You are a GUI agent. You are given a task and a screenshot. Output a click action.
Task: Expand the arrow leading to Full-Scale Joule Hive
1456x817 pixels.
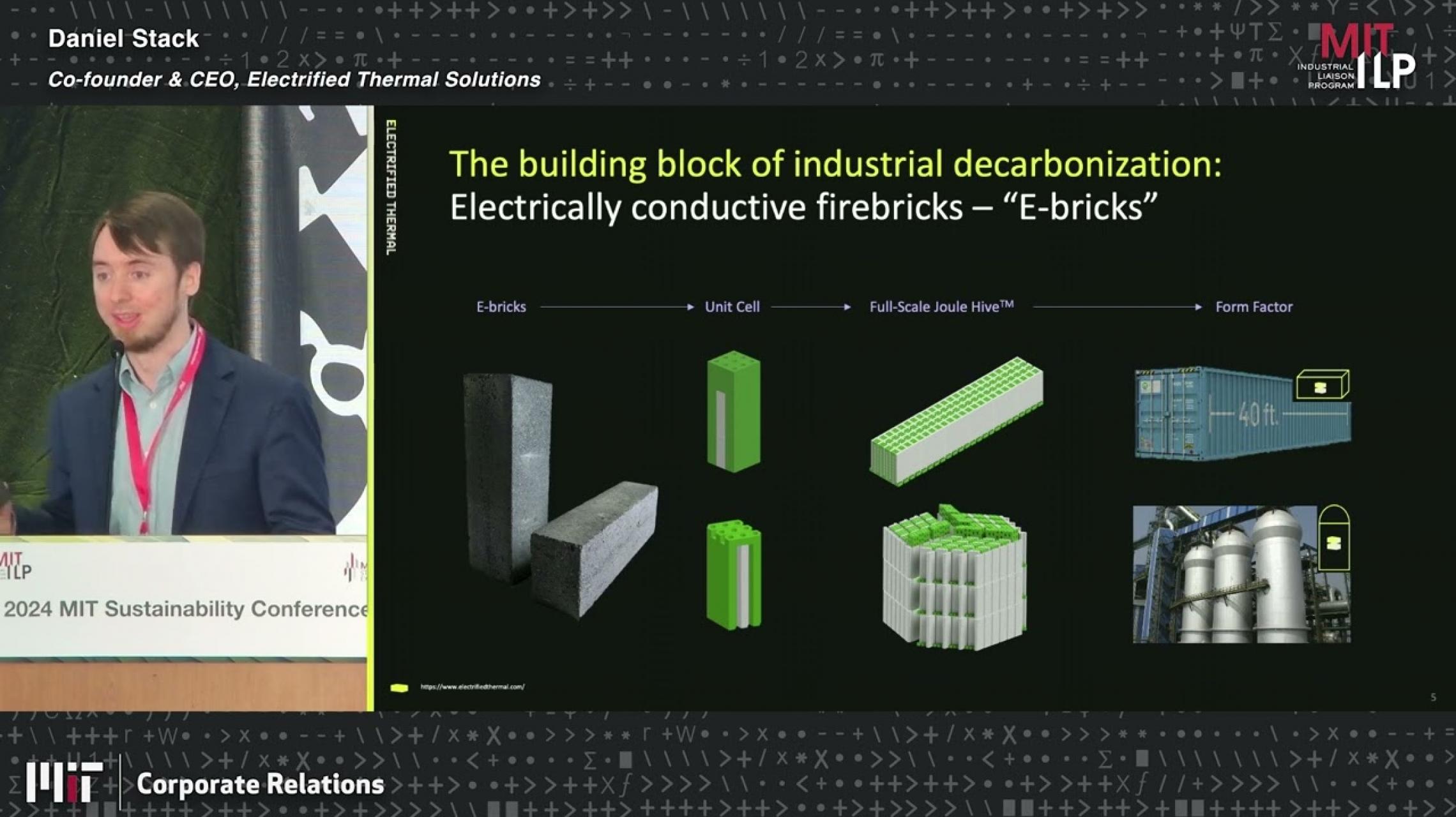811,307
